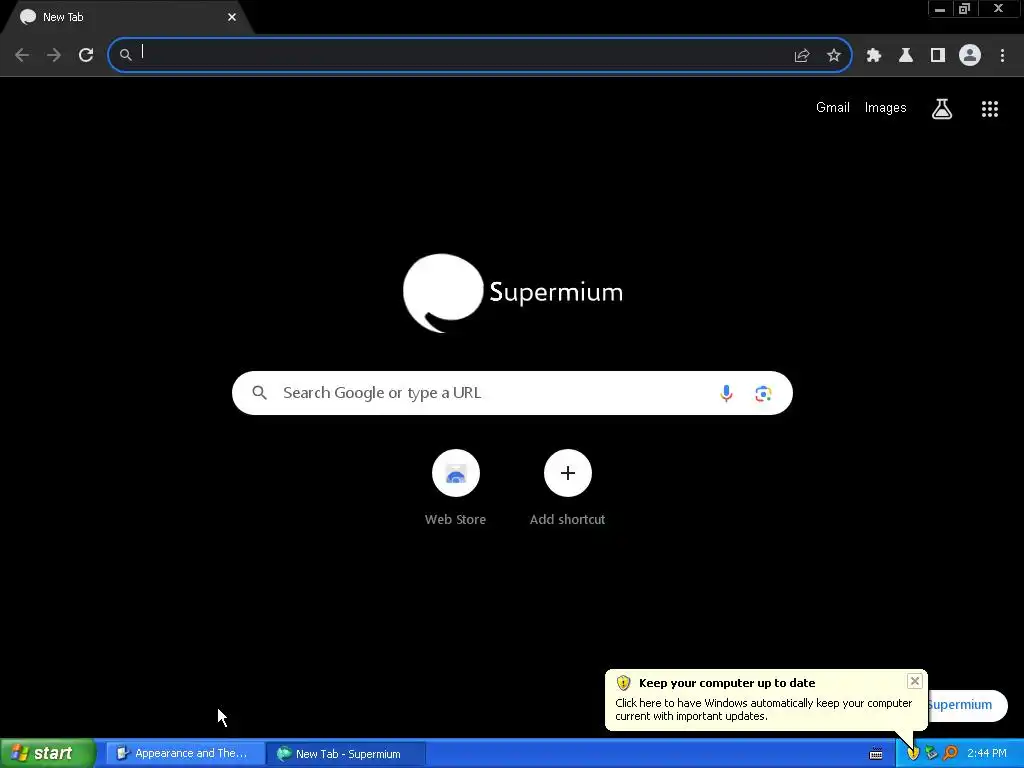Switch to Appearance and Themes taskbar window
The width and height of the screenshot is (1024, 768).
[185, 754]
